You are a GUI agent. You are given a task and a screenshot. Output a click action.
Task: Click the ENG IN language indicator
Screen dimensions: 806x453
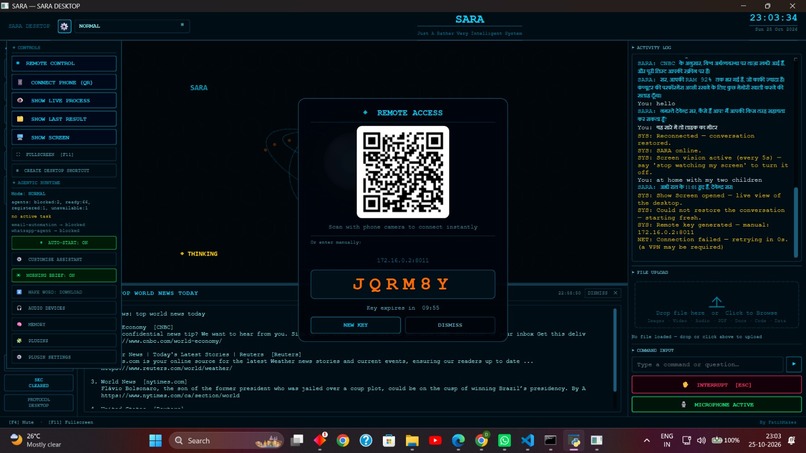667,441
